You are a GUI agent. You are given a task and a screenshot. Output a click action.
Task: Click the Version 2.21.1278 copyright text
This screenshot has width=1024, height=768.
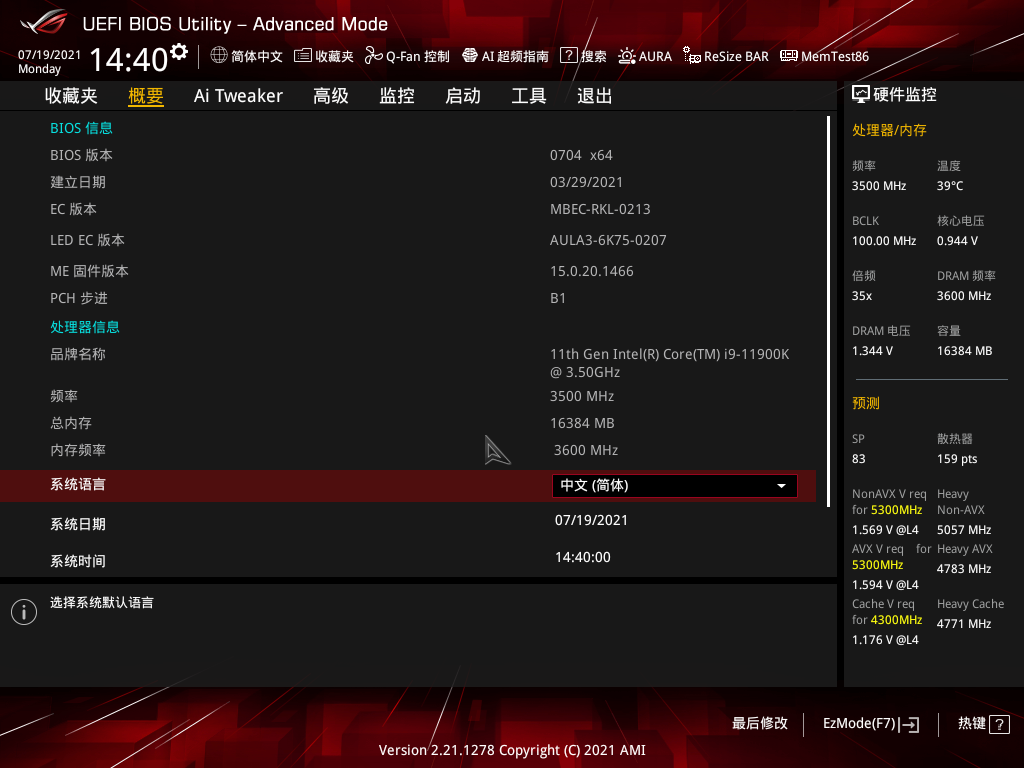tap(512, 750)
